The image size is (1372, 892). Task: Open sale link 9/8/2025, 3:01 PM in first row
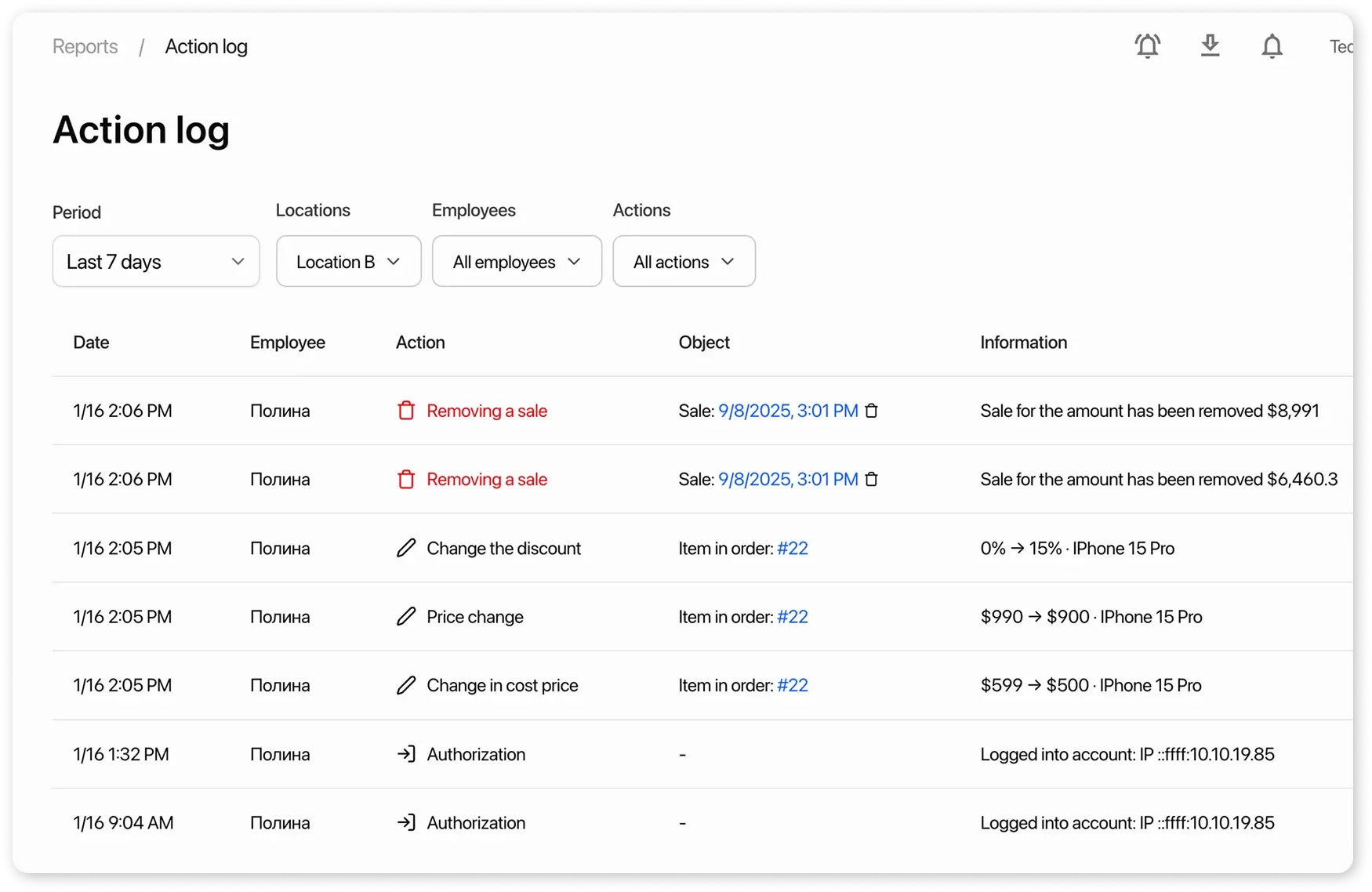click(788, 411)
